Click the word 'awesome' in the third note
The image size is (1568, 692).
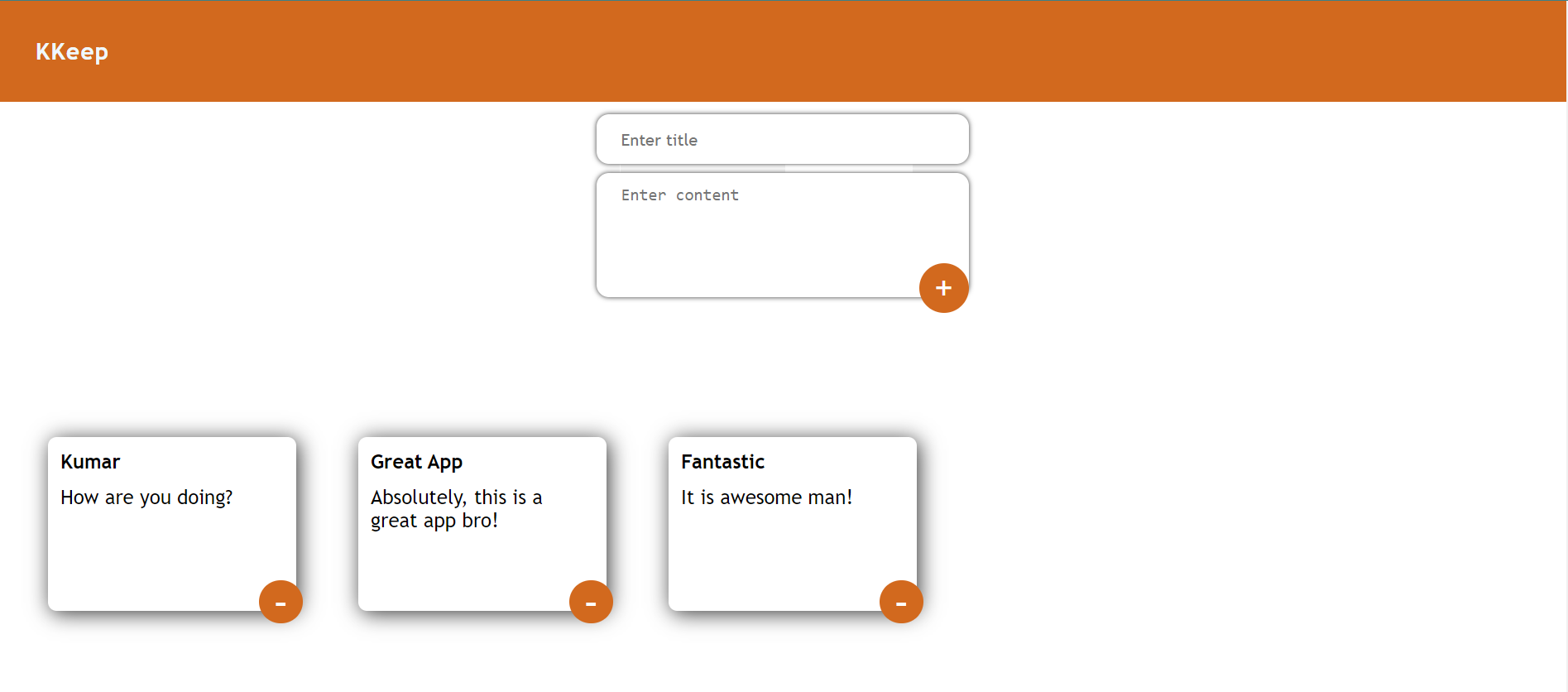click(x=760, y=497)
